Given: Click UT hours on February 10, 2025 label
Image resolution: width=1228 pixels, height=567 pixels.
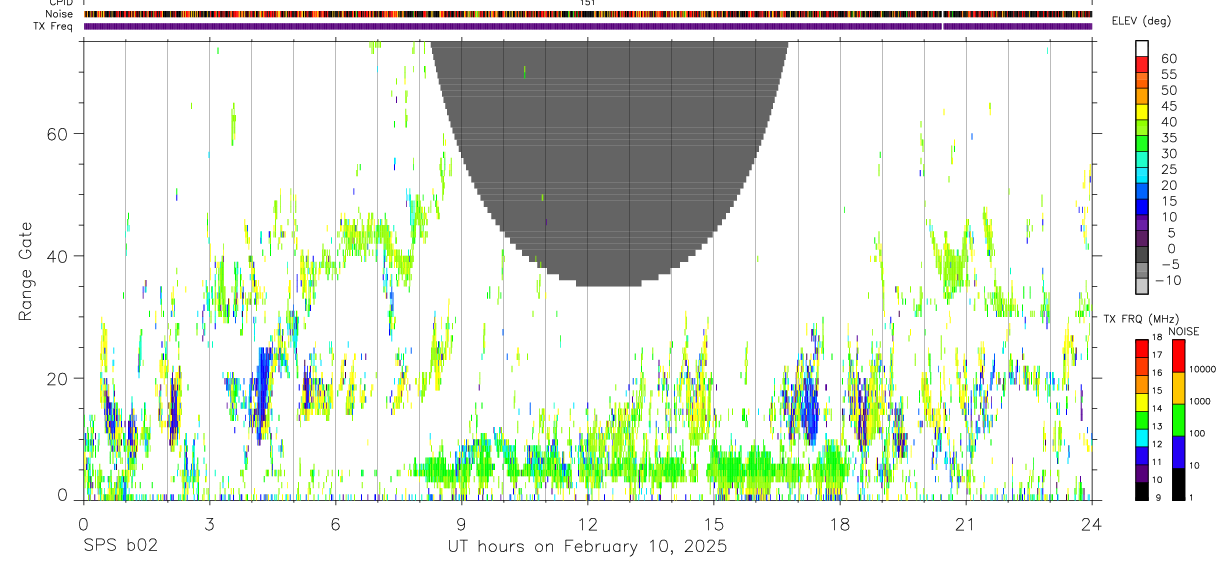Looking at the screenshot, I should [x=587, y=547].
